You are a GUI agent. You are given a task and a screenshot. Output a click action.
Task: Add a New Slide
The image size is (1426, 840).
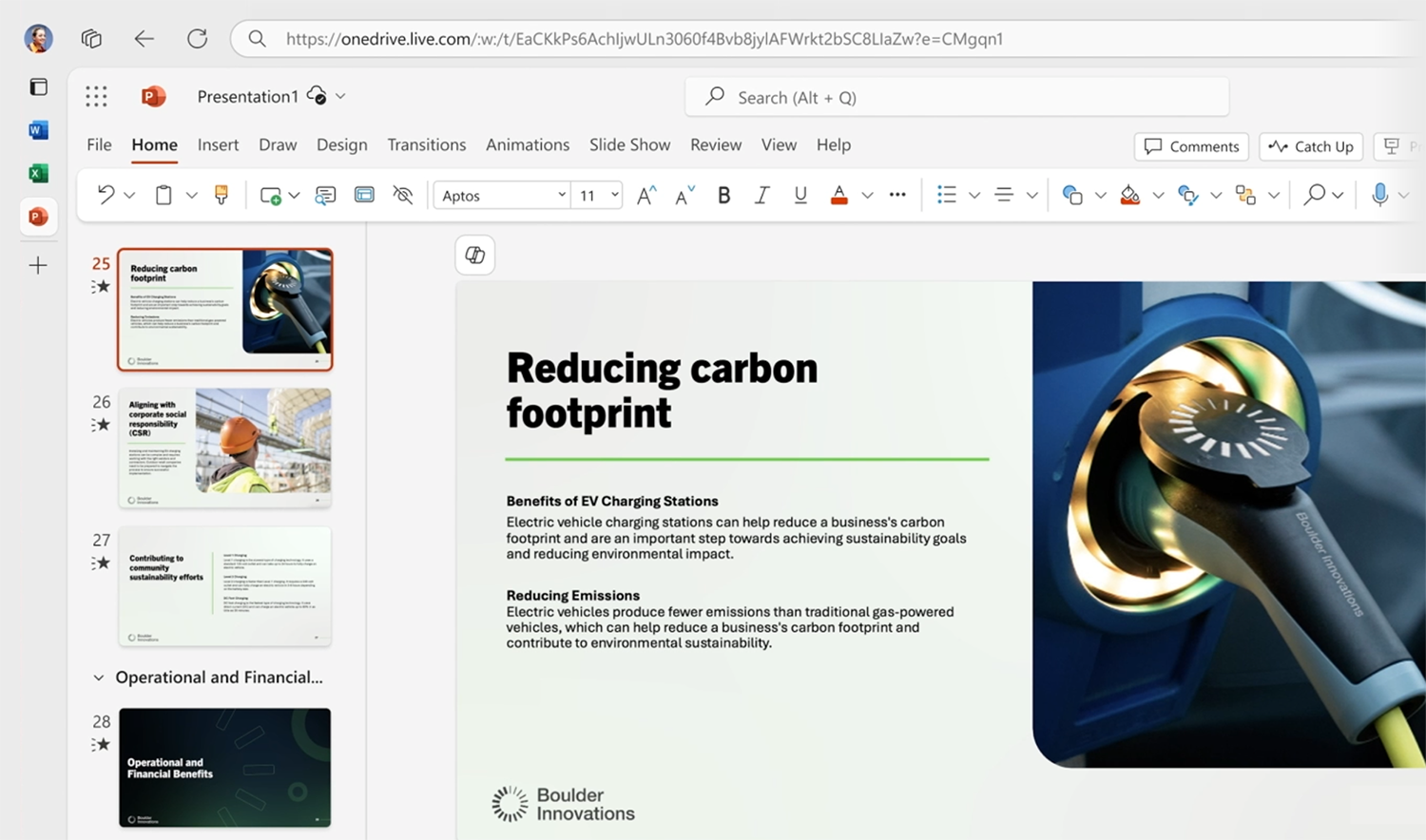tap(271, 196)
